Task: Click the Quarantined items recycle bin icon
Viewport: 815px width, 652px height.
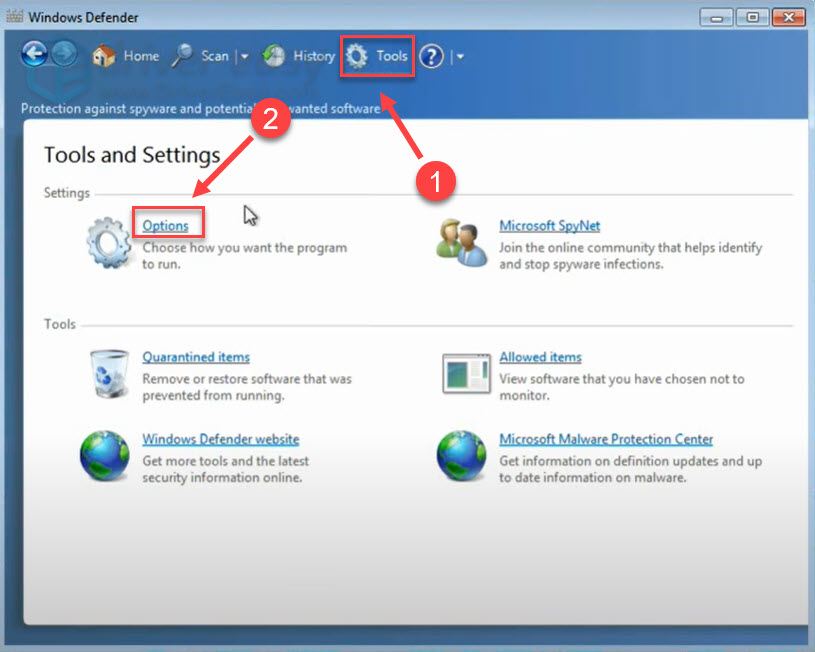Action: (109, 374)
